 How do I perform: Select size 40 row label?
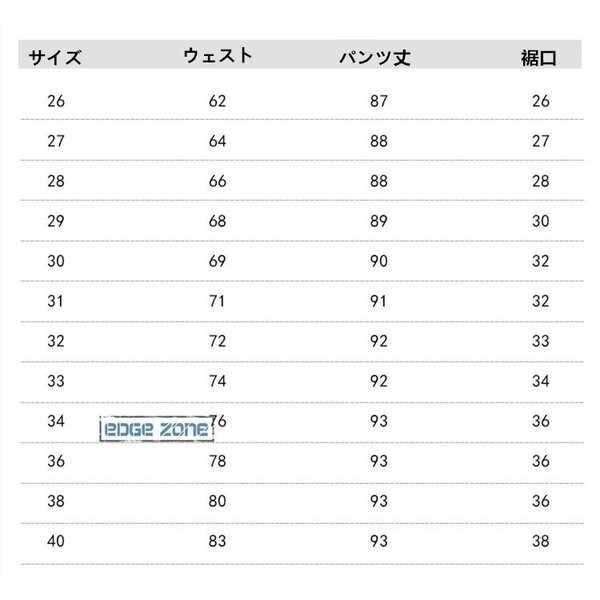pyautogui.click(x=56, y=541)
